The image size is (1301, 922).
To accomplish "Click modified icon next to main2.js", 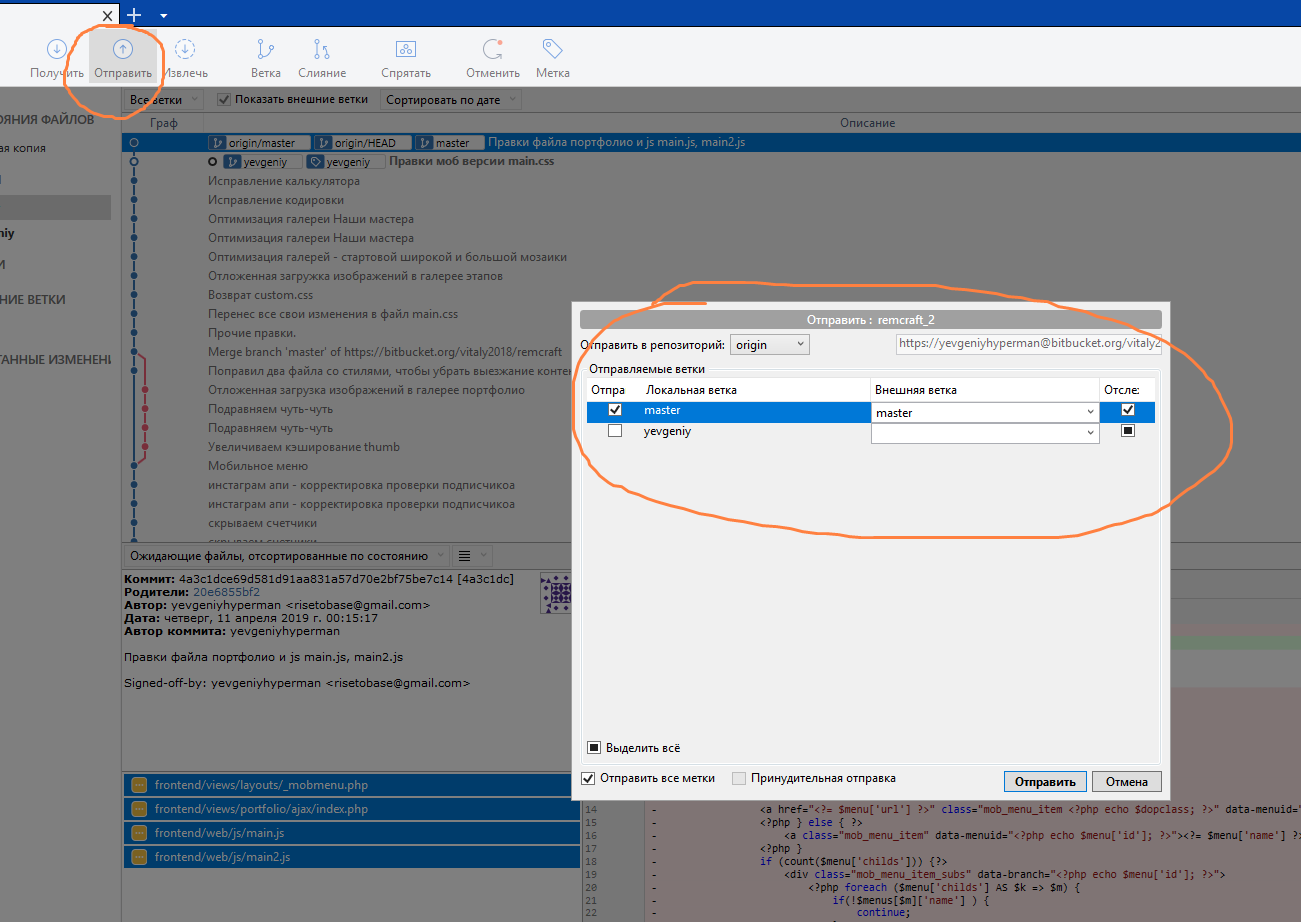I will click(139, 857).
